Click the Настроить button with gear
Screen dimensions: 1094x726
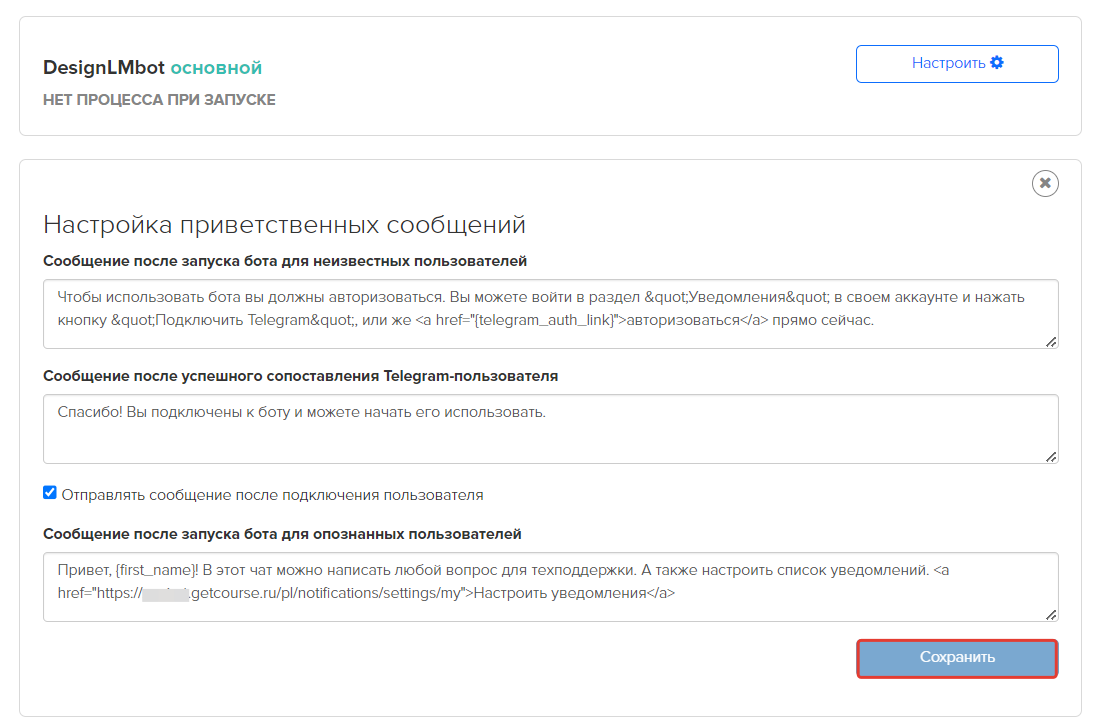pos(957,63)
